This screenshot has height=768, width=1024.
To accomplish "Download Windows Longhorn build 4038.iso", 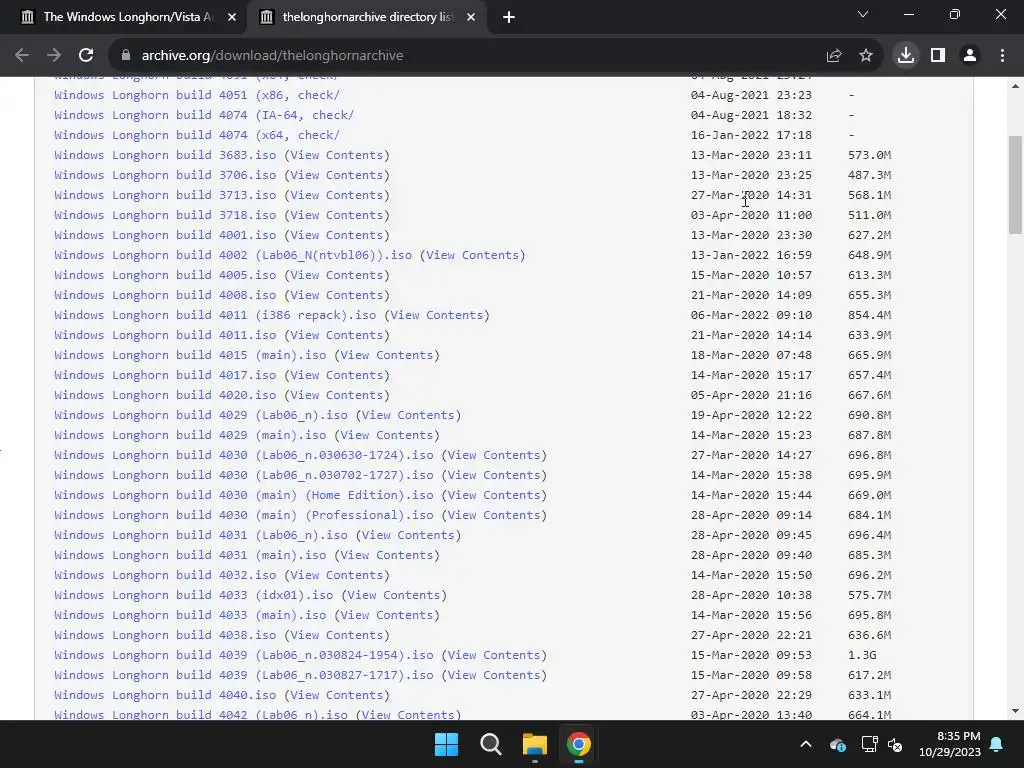I will tap(165, 635).
